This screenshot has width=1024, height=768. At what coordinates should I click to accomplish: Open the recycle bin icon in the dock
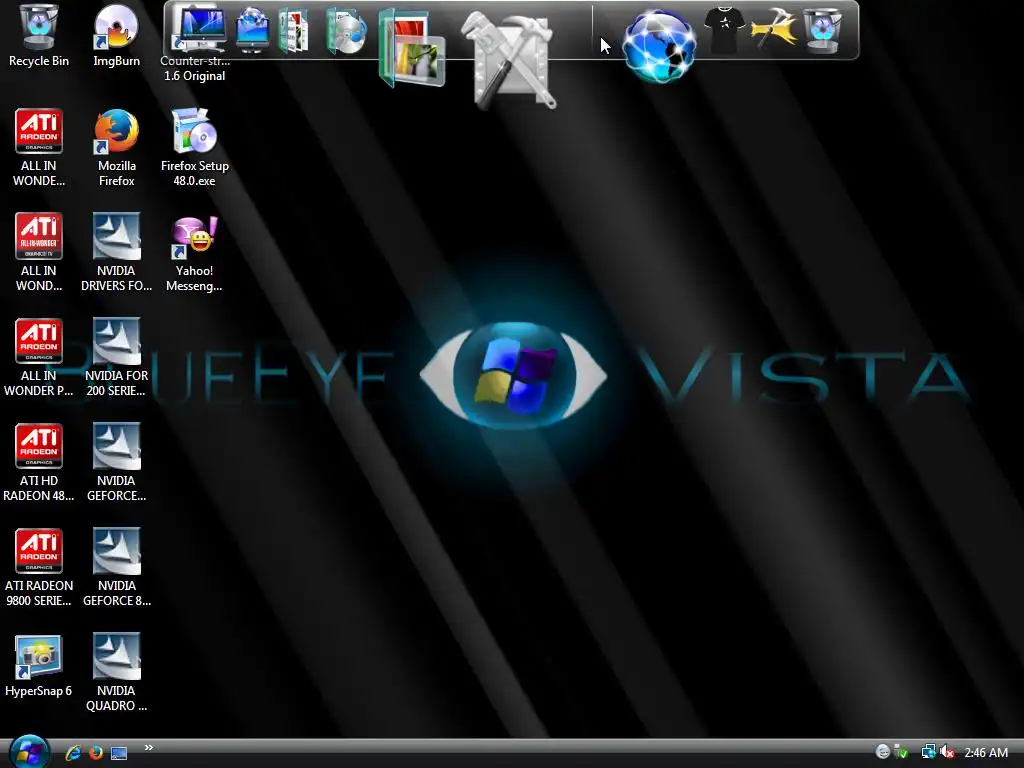(x=822, y=29)
